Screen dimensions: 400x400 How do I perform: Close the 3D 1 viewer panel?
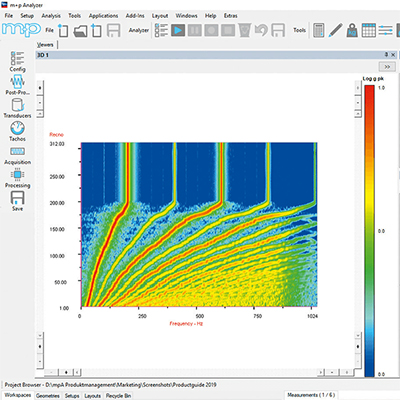(x=393, y=55)
